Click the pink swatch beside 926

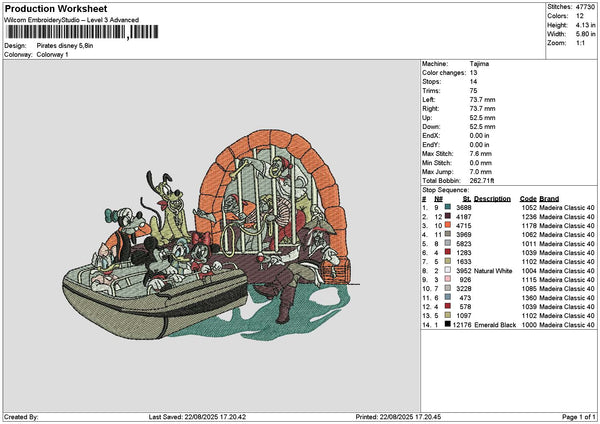click(x=447, y=279)
